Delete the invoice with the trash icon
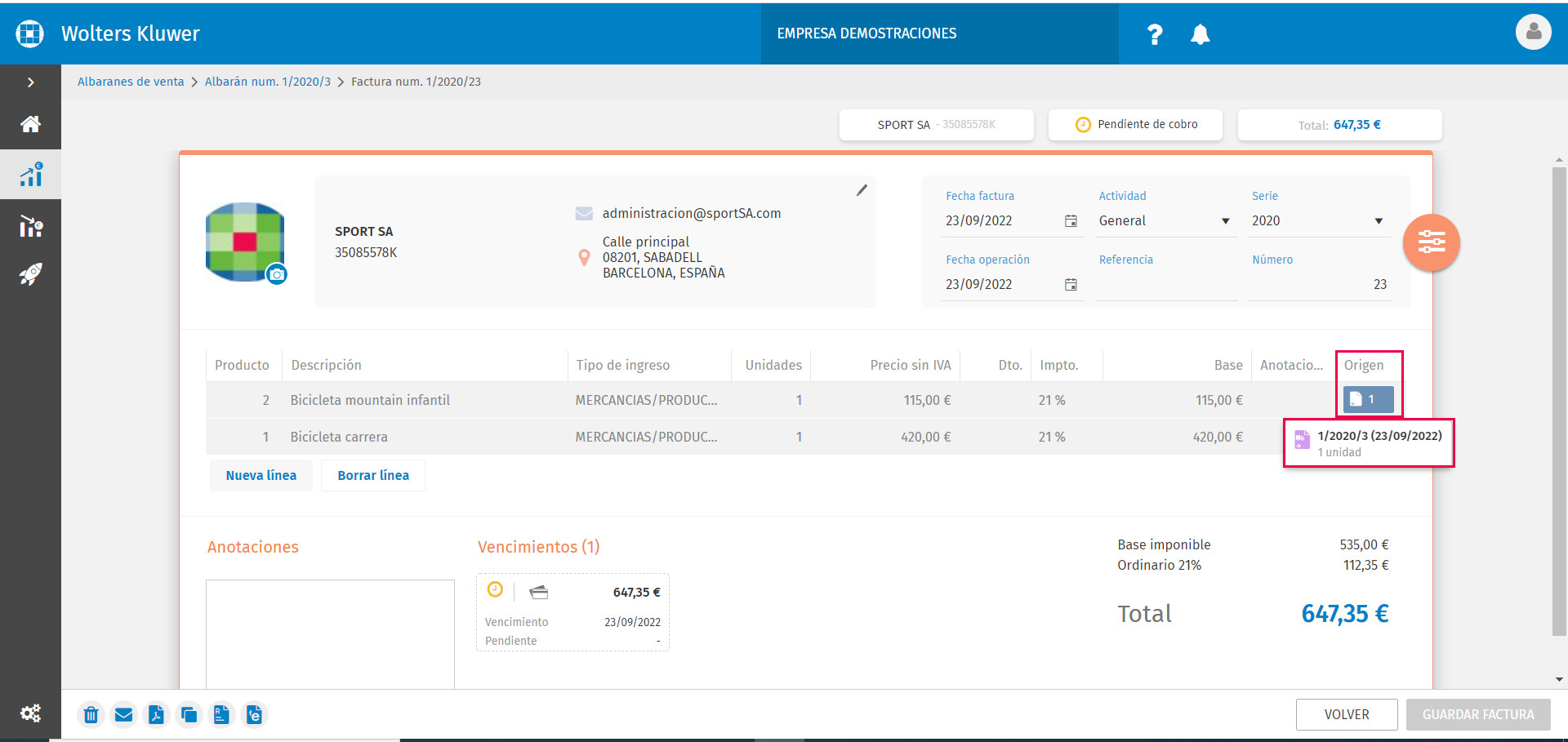 [91, 715]
